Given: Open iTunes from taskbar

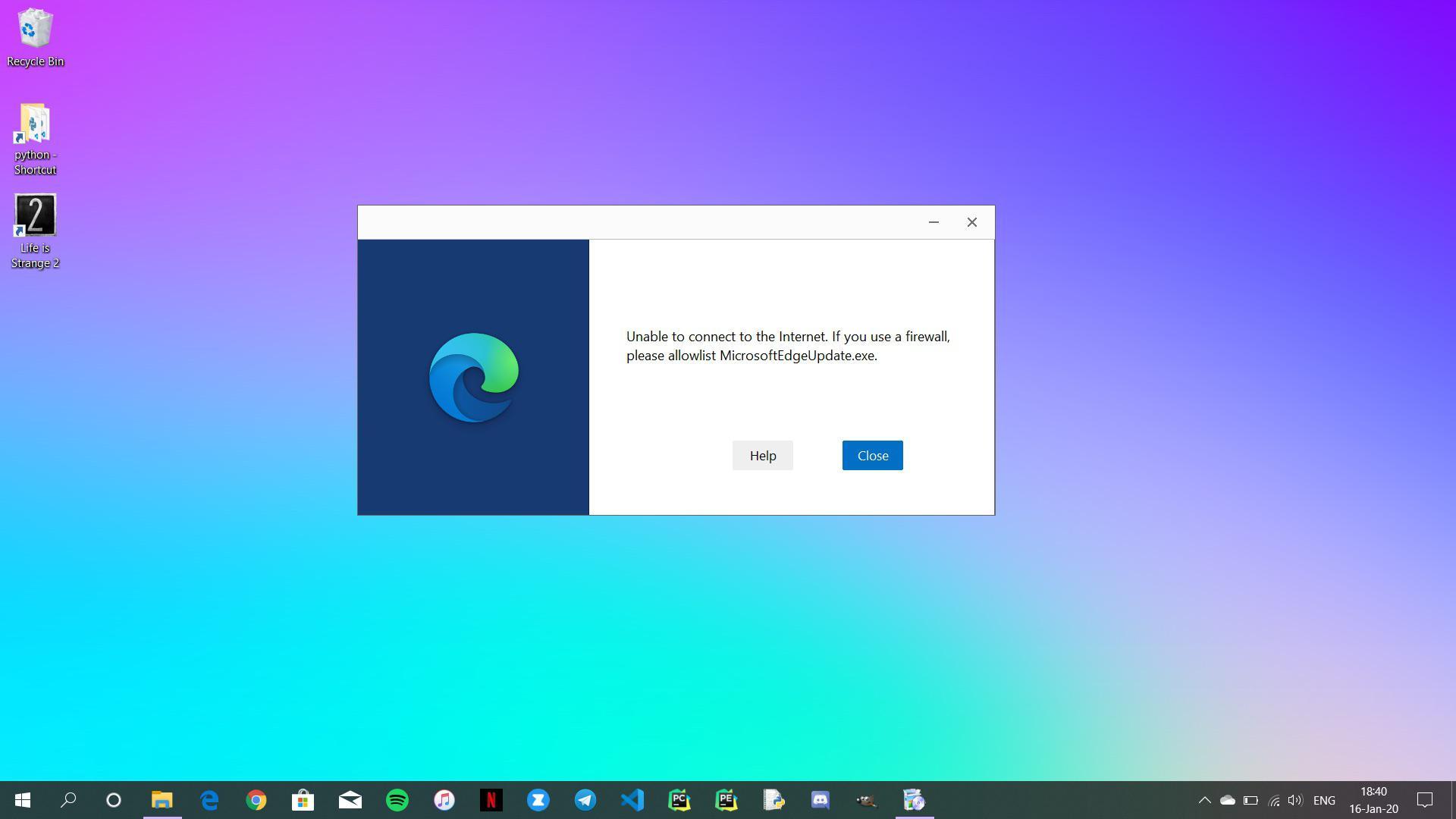Looking at the screenshot, I should (444, 800).
